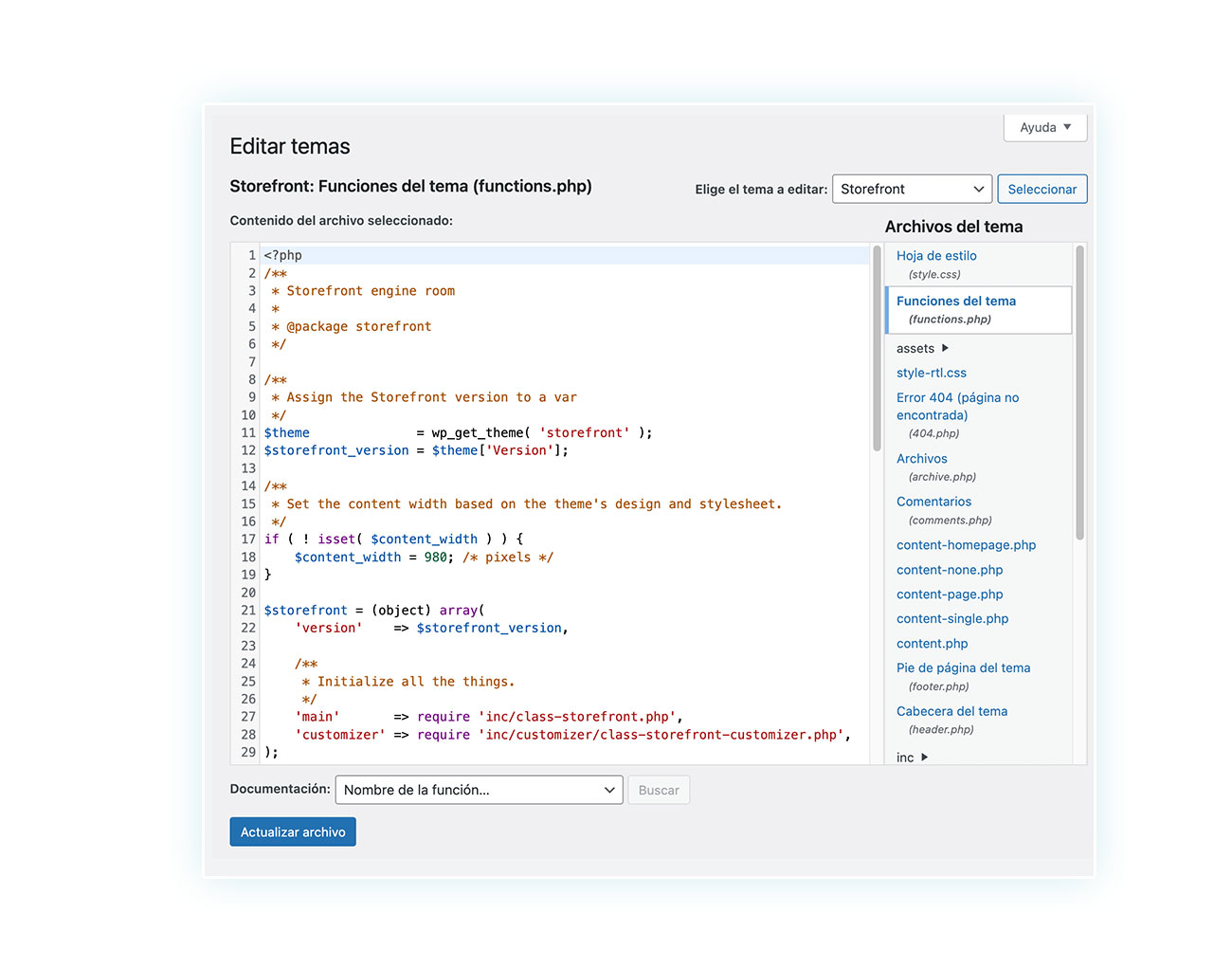
Task: Open the Nombre de la función dropdown
Action: [x=480, y=790]
